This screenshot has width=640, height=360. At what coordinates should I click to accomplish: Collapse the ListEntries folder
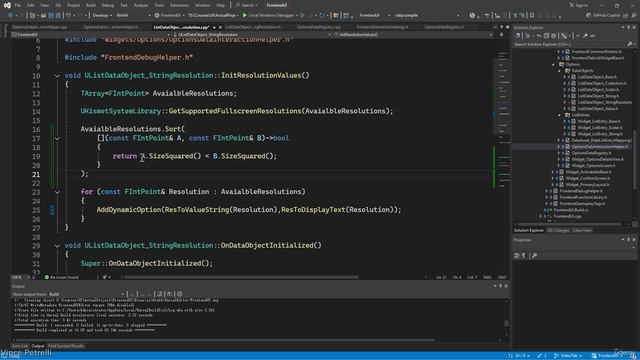point(560,115)
